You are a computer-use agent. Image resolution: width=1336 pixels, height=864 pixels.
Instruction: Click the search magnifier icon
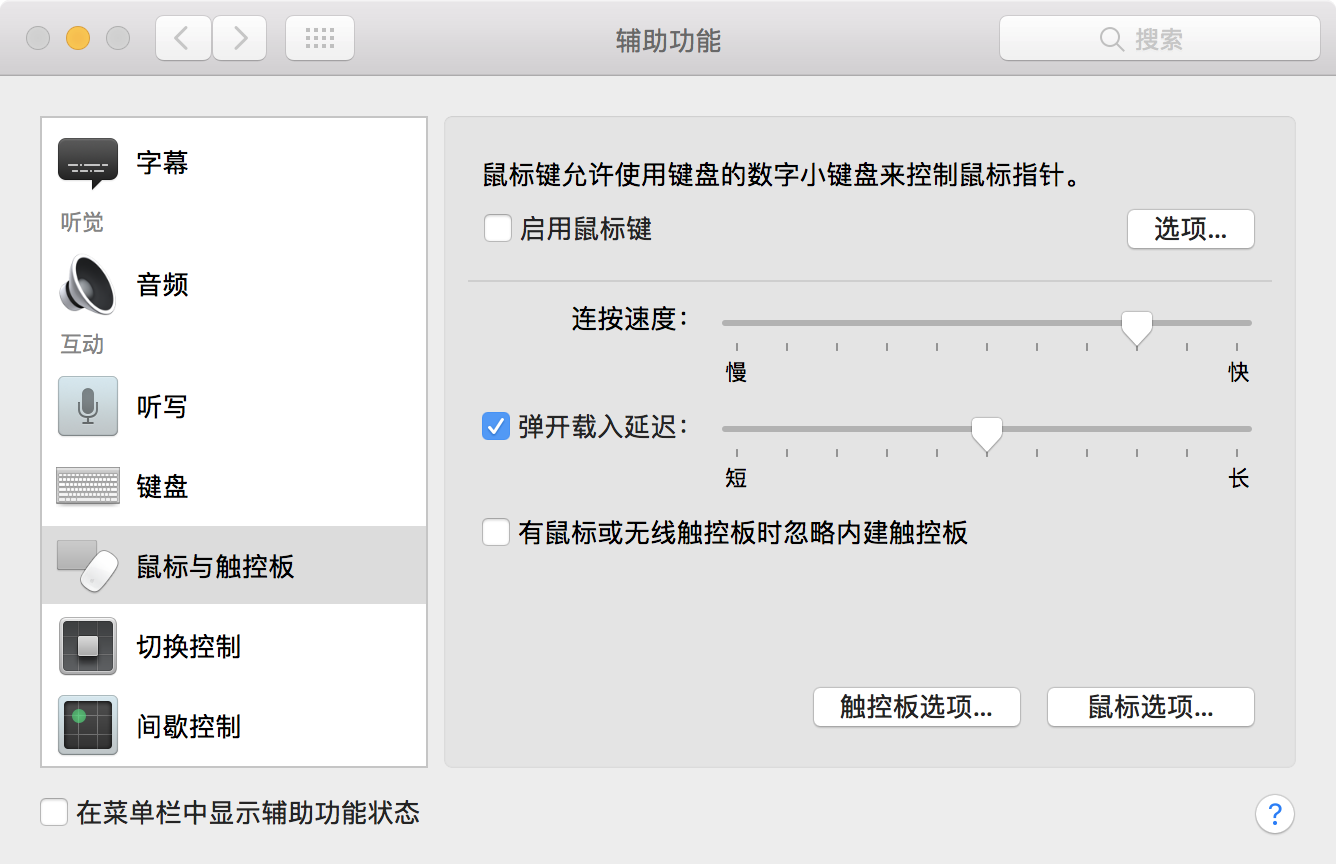coord(1112,40)
